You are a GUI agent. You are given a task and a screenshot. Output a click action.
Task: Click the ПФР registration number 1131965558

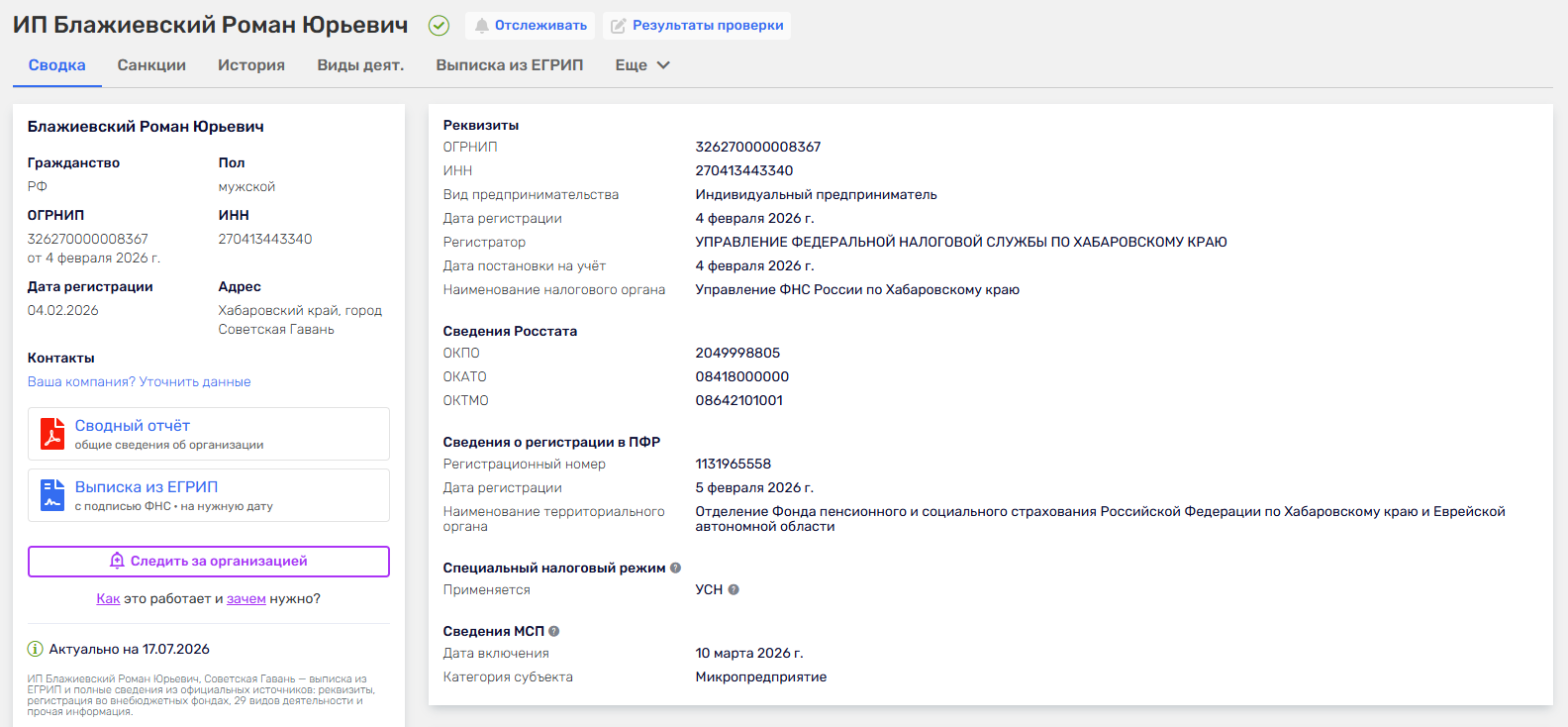coord(734,464)
